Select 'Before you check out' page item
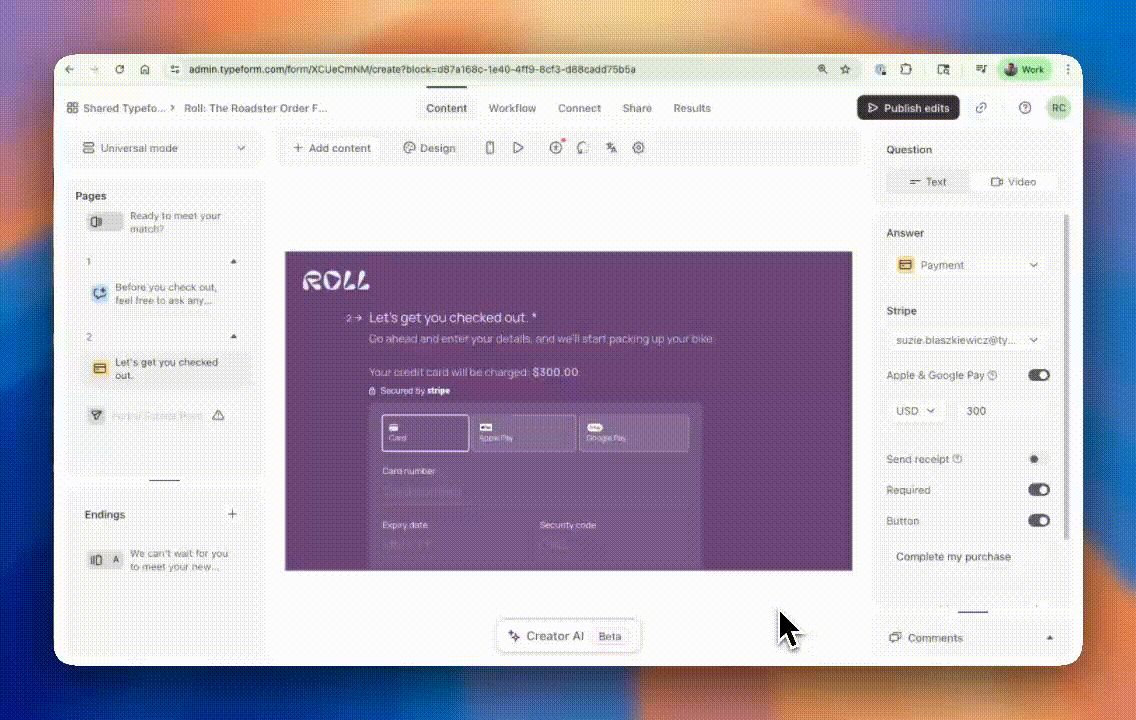 pos(166,293)
